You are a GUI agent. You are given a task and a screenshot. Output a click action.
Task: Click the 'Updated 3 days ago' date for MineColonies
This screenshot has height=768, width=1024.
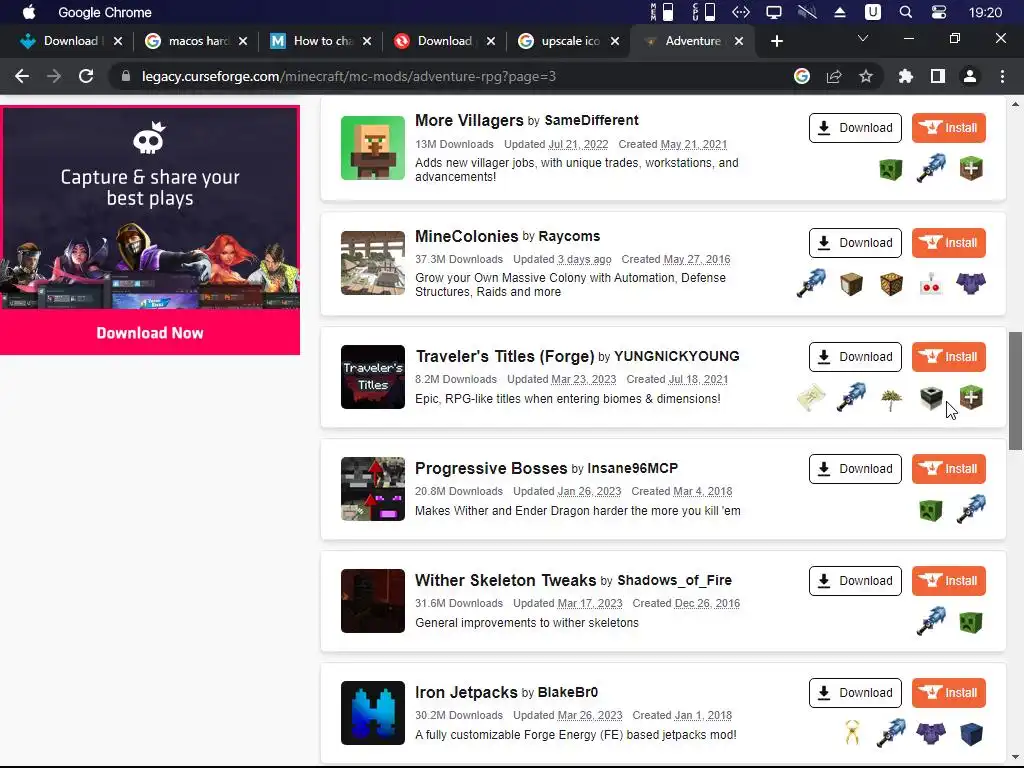pyautogui.click(x=562, y=259)
